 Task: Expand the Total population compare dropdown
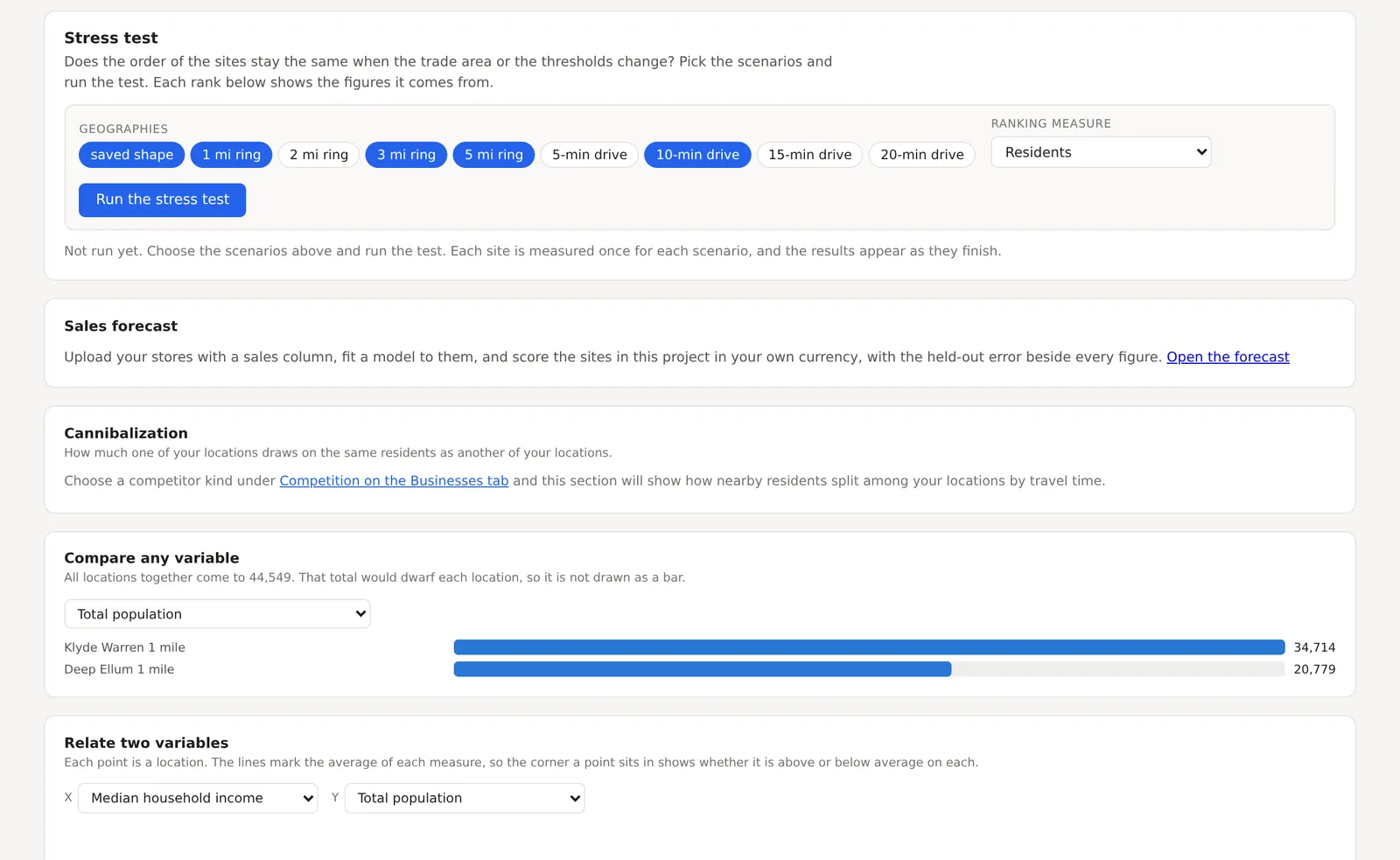pyautogui.click(x=217, y=614)
